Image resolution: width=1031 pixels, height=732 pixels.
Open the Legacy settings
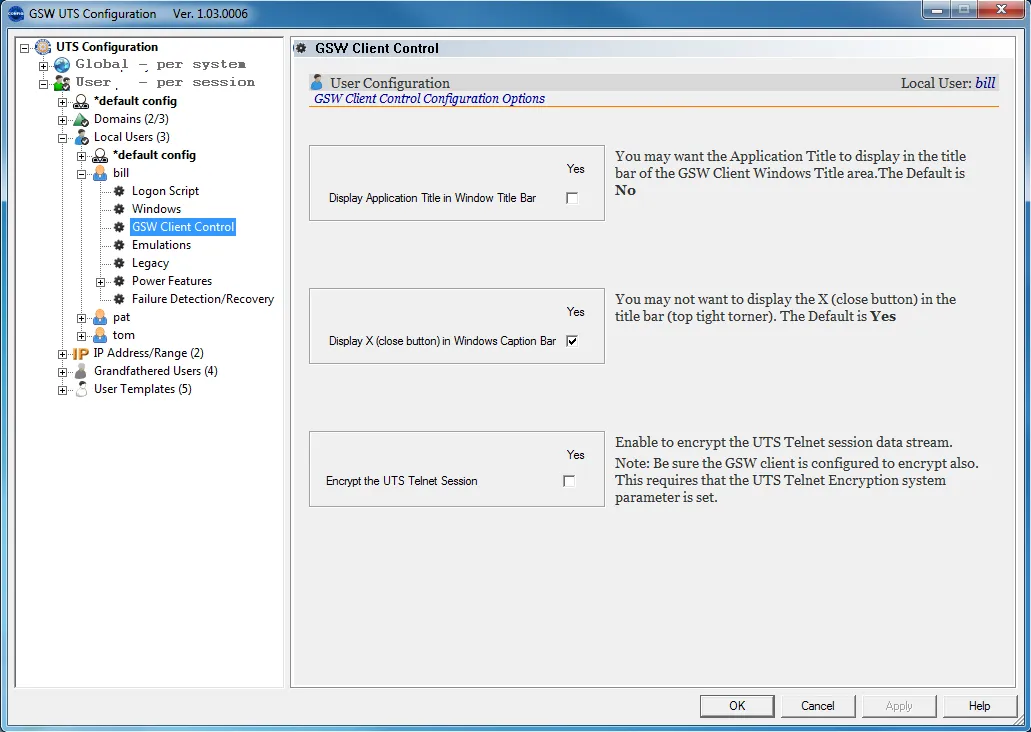pyautogui.click(x=150, y=263)
